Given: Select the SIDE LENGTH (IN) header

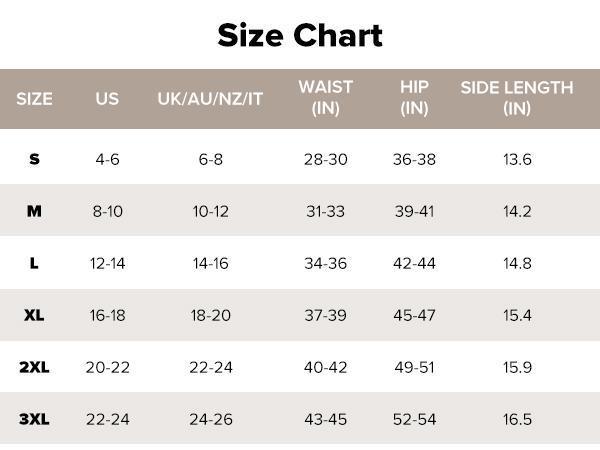Looking at the screenshot, I should coord(517,98).
